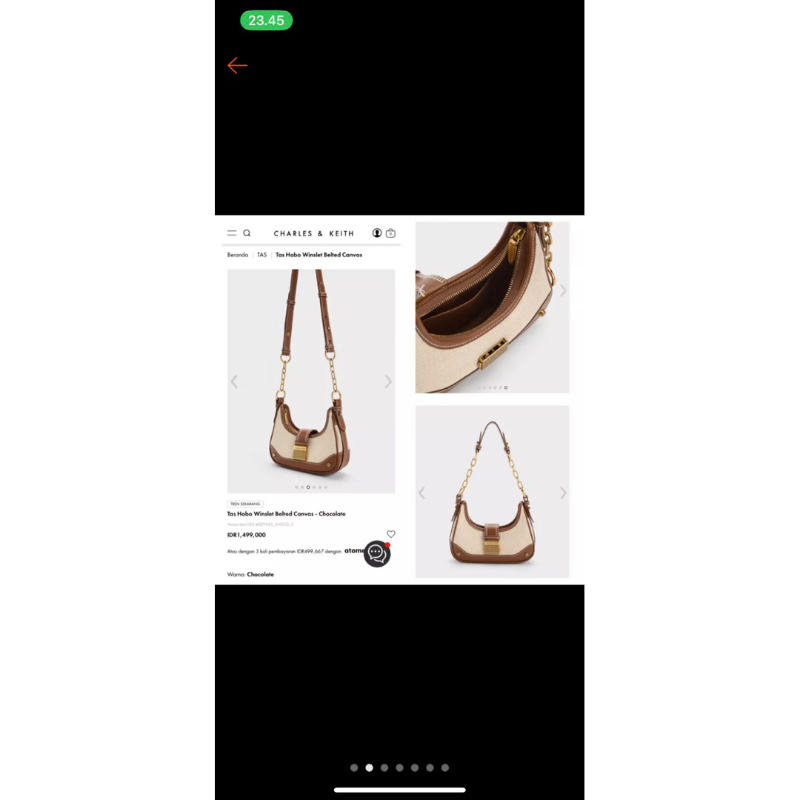Tap the red back arrow
This screenshot has height=800, width=800.
237,65
